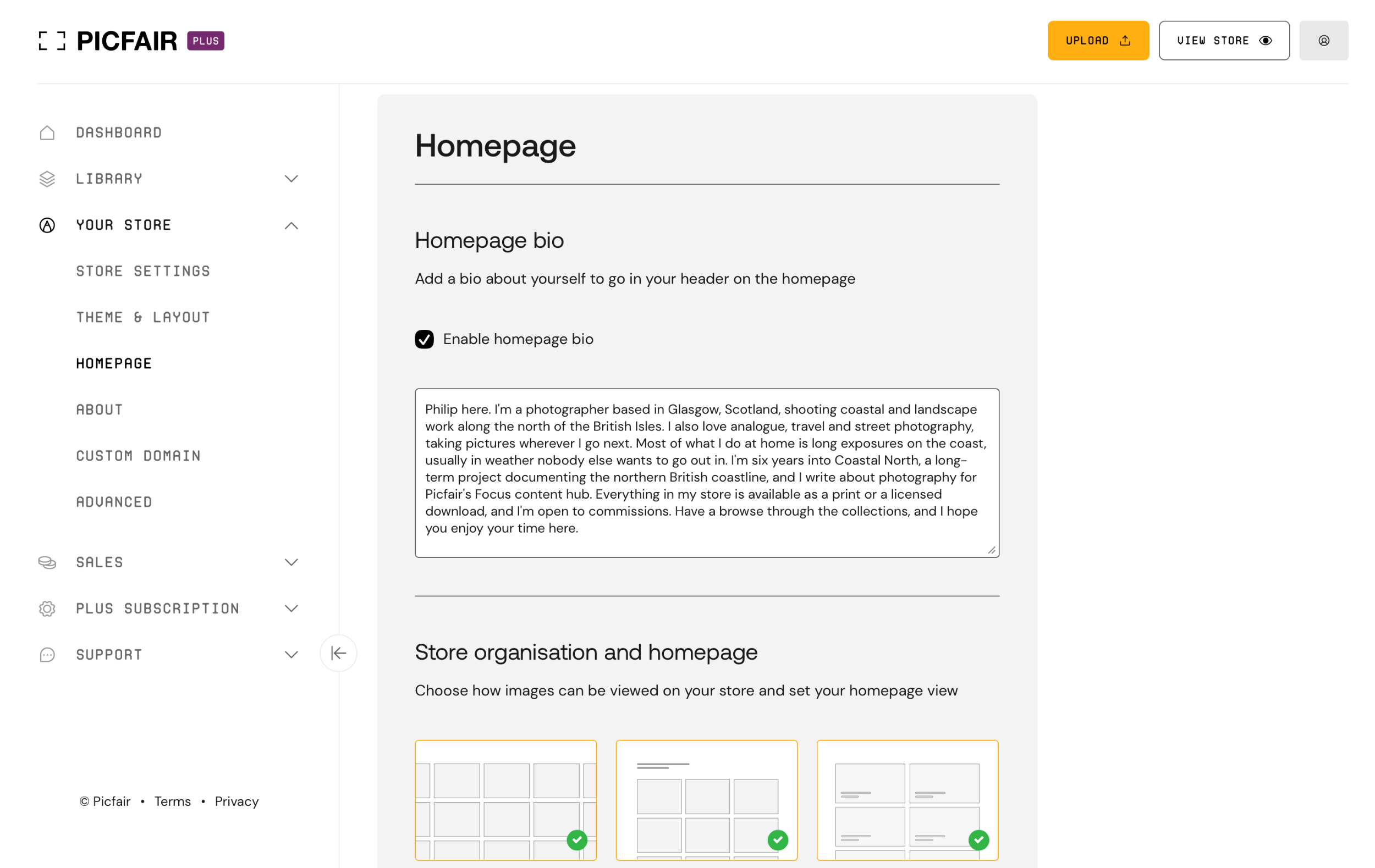Click the © Picfair footer link
1375x868 pixels.
[105, 801]
